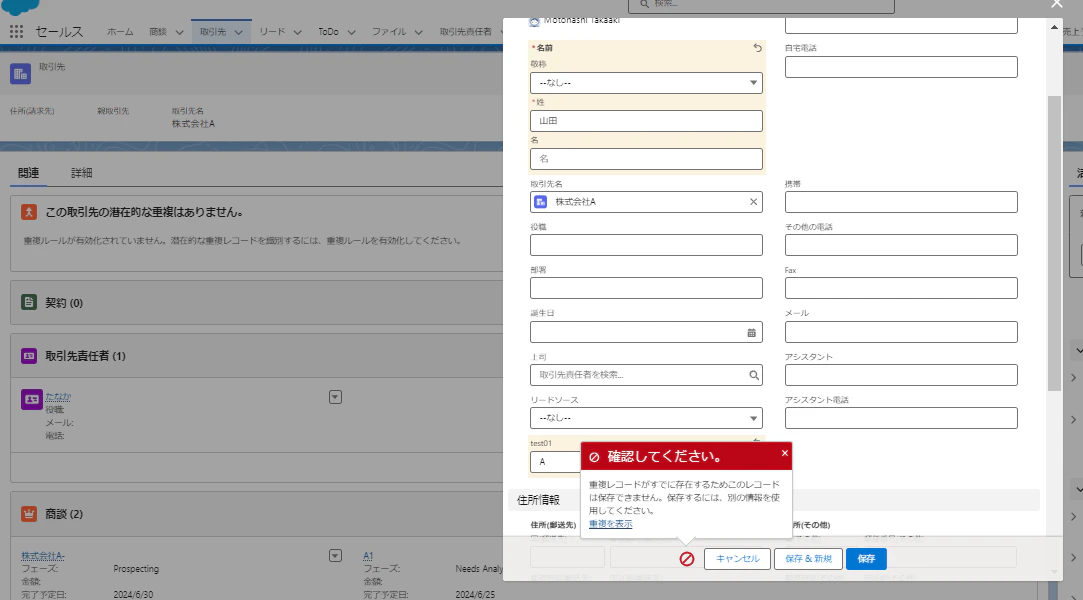1083x600 pixels.
Task: Click the duplicate alert merge icon
Action: [x=29, y=212]
